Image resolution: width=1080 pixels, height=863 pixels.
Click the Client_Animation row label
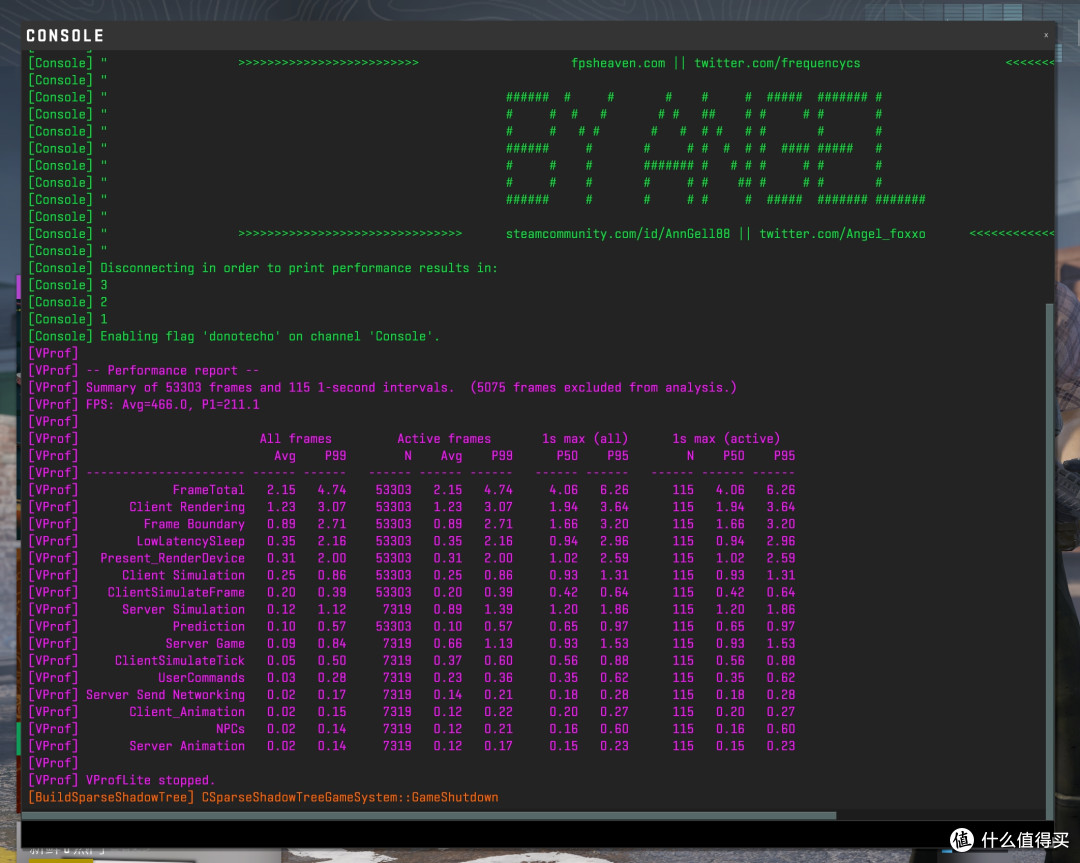(x=187, y=711)
